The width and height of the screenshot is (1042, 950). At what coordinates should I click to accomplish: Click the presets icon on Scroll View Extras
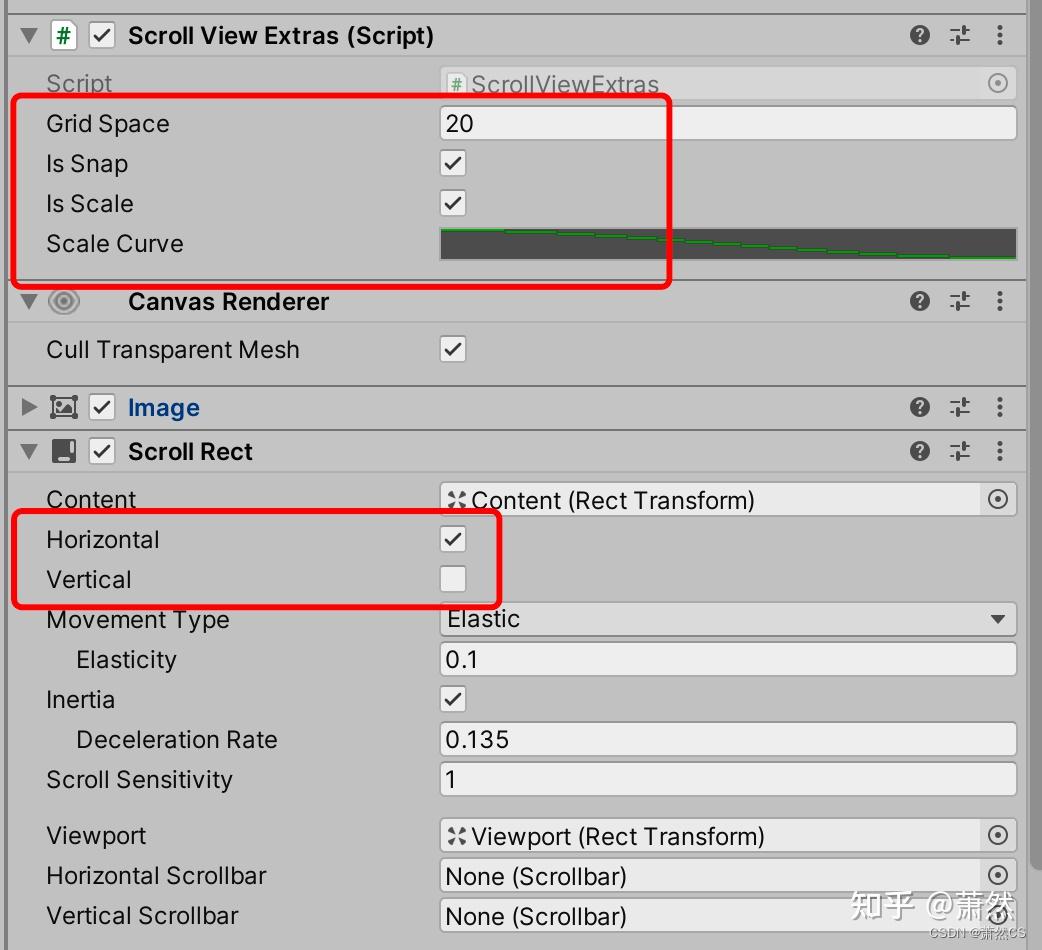[x=959, y=35]
